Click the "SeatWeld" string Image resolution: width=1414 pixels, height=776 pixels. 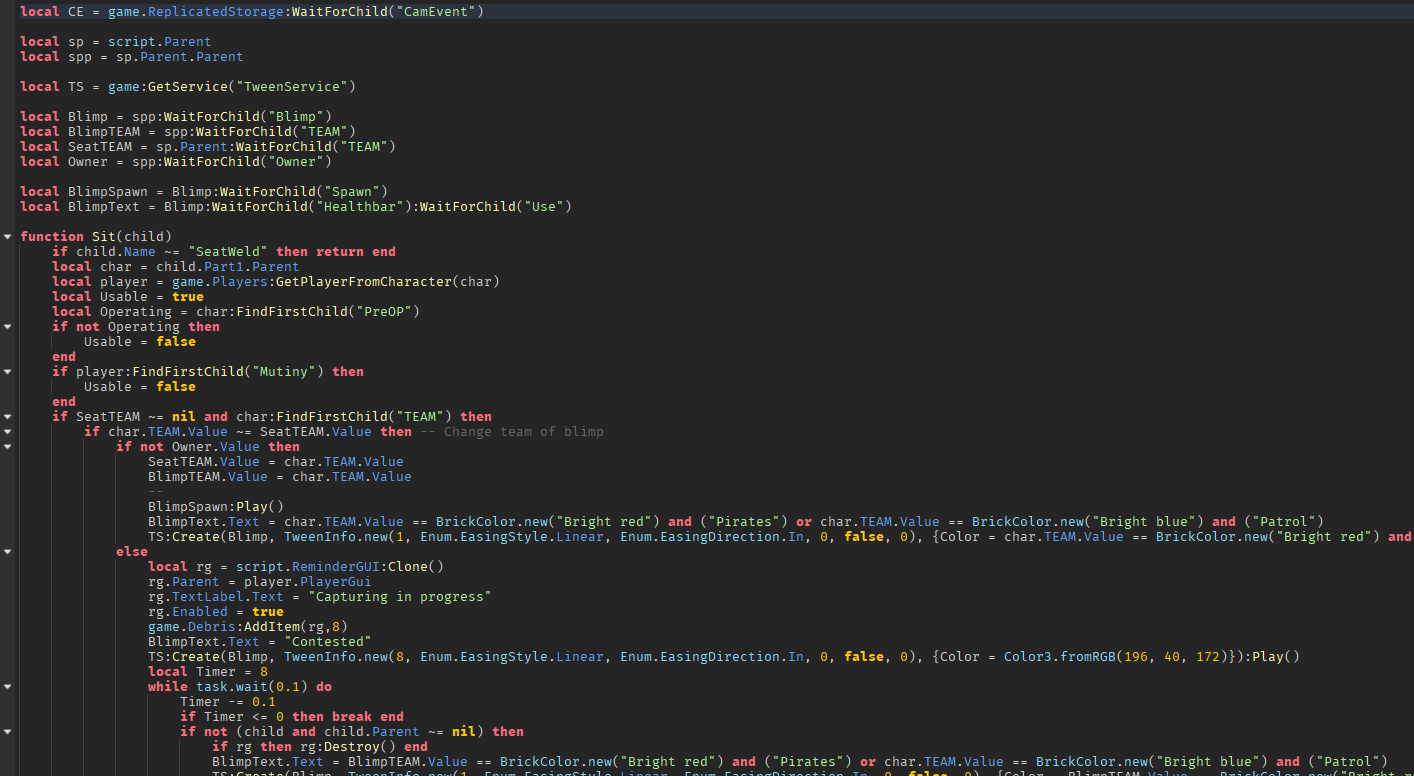click(228, 252)
